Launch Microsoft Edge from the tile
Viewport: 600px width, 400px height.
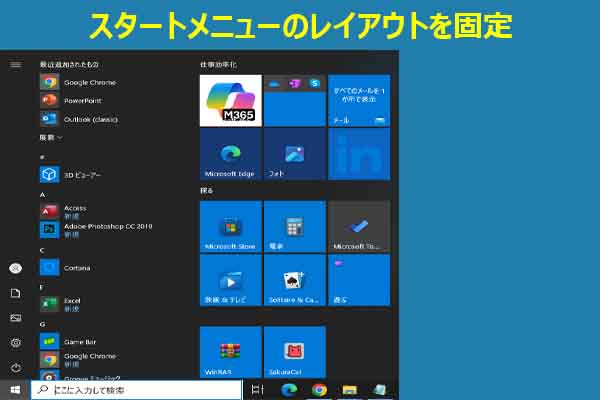click(230, 154)
